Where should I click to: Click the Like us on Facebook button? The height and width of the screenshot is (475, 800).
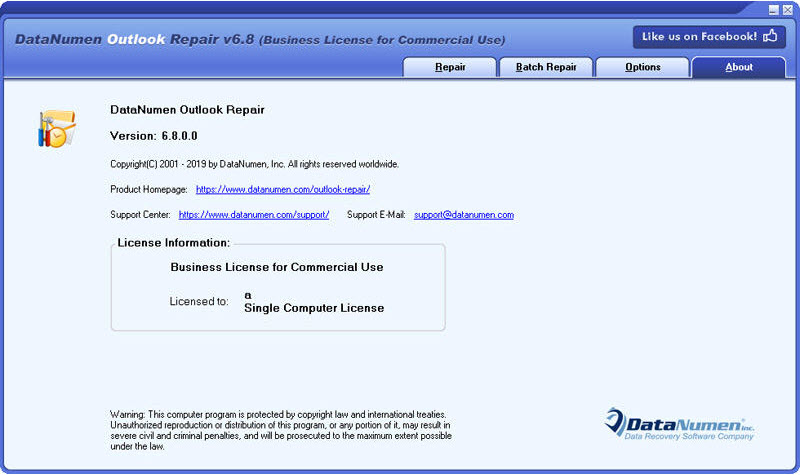click(x=709, y=37)
